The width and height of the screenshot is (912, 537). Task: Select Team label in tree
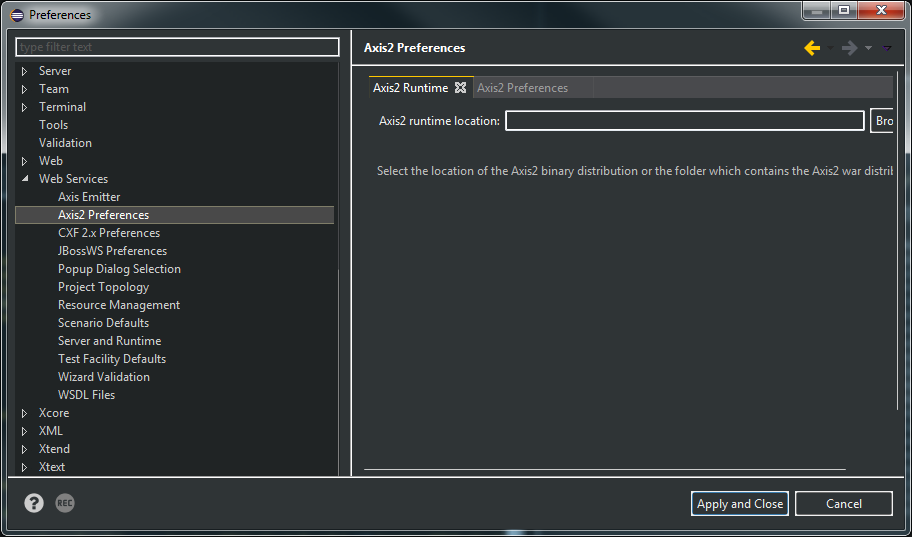[x=54, y=89]
